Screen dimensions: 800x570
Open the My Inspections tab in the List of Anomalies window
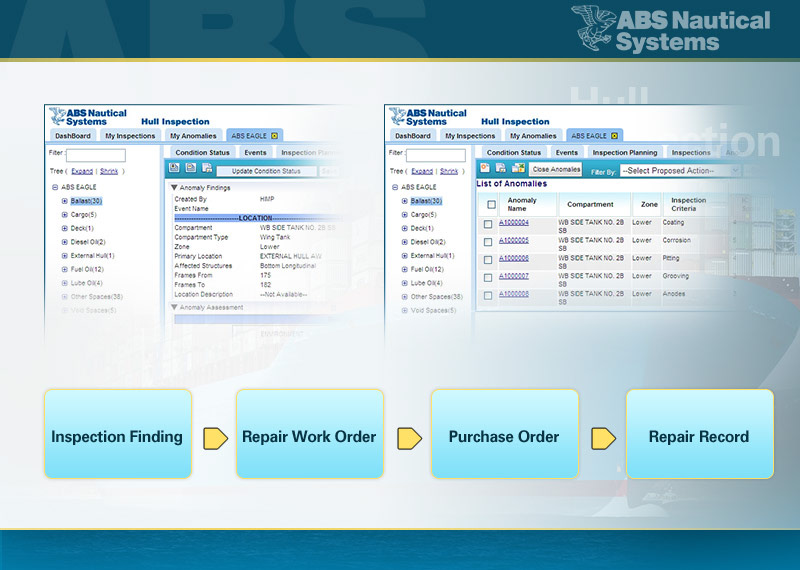470,136
